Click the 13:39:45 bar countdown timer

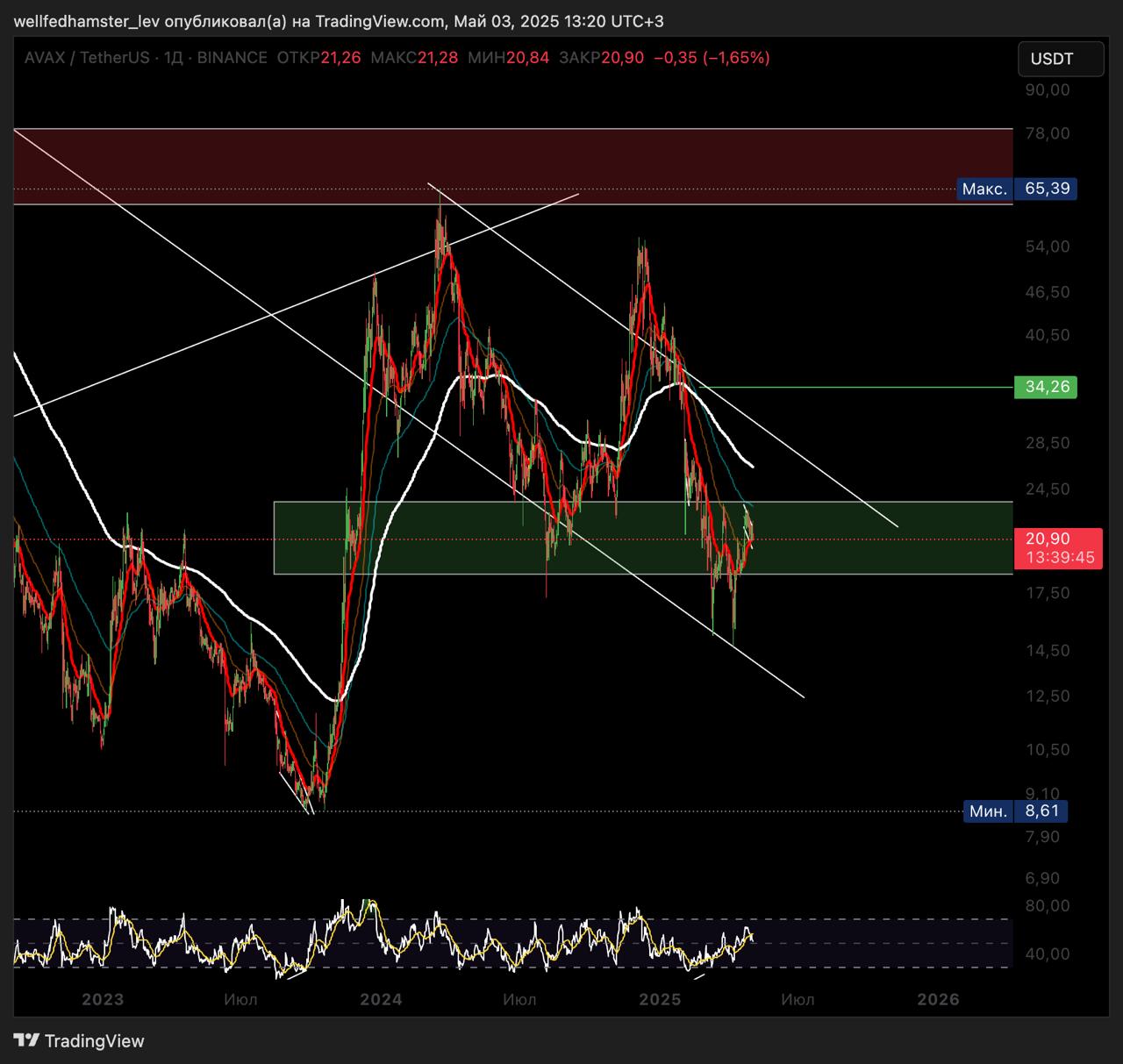tap(1060, 558)
